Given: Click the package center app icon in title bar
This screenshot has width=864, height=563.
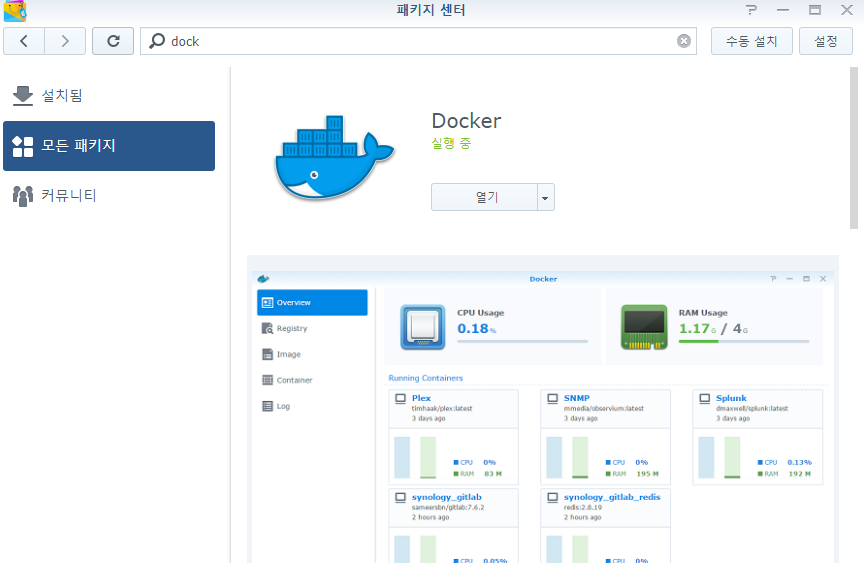Looking at the screenshot, I should tap(15, 10).
